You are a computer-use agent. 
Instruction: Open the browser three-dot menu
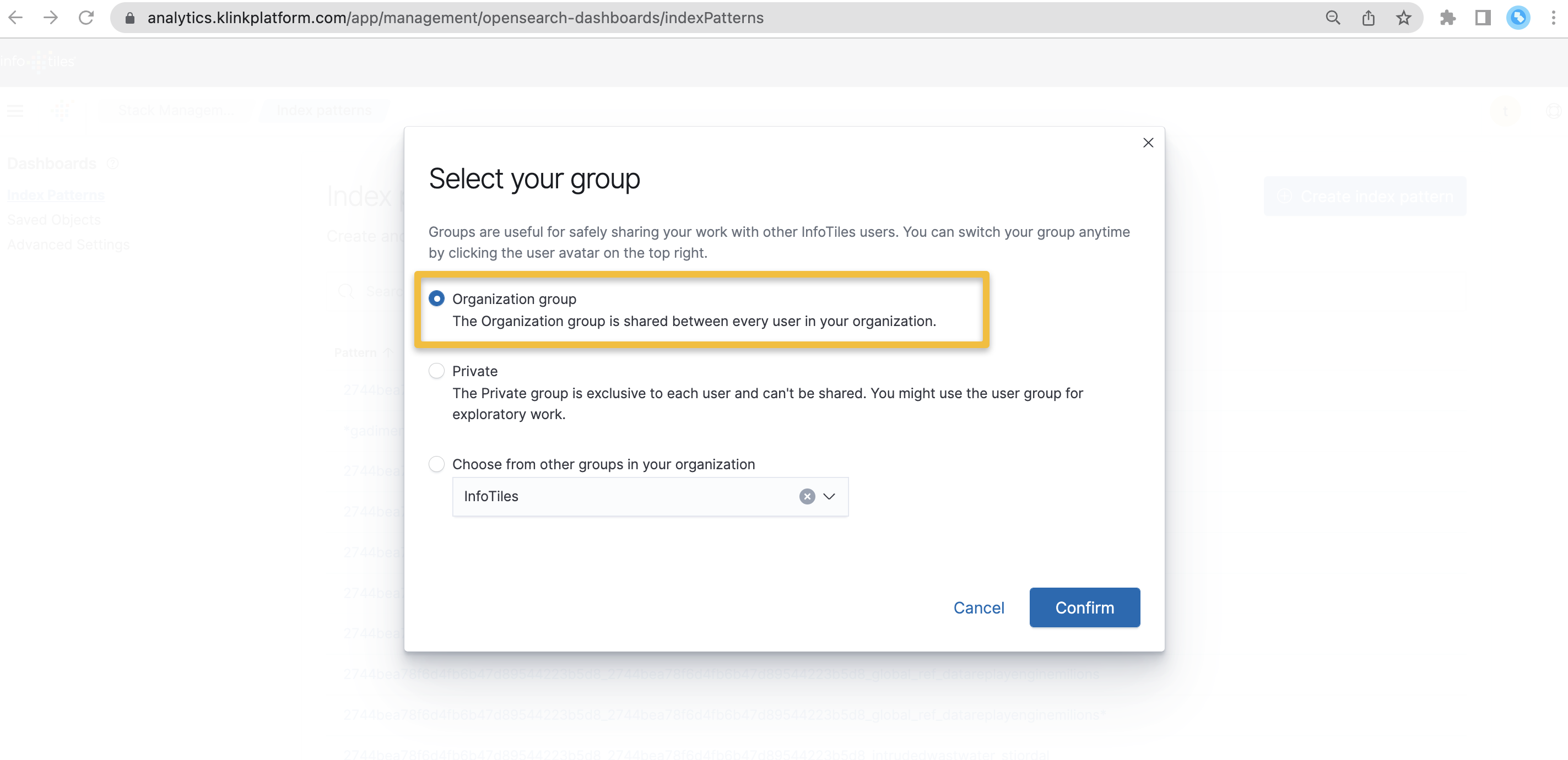coord(1553,18)
